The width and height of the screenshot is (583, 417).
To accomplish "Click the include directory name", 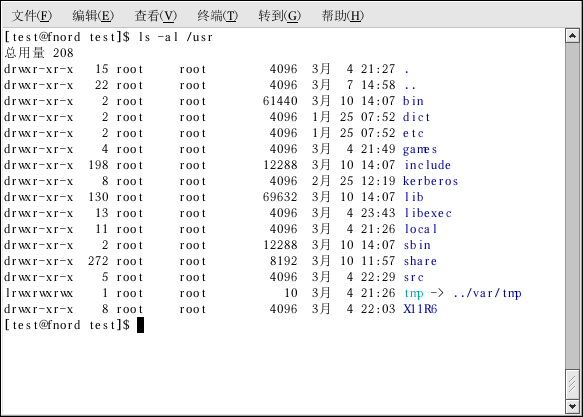I will click(x=428, y=165).
